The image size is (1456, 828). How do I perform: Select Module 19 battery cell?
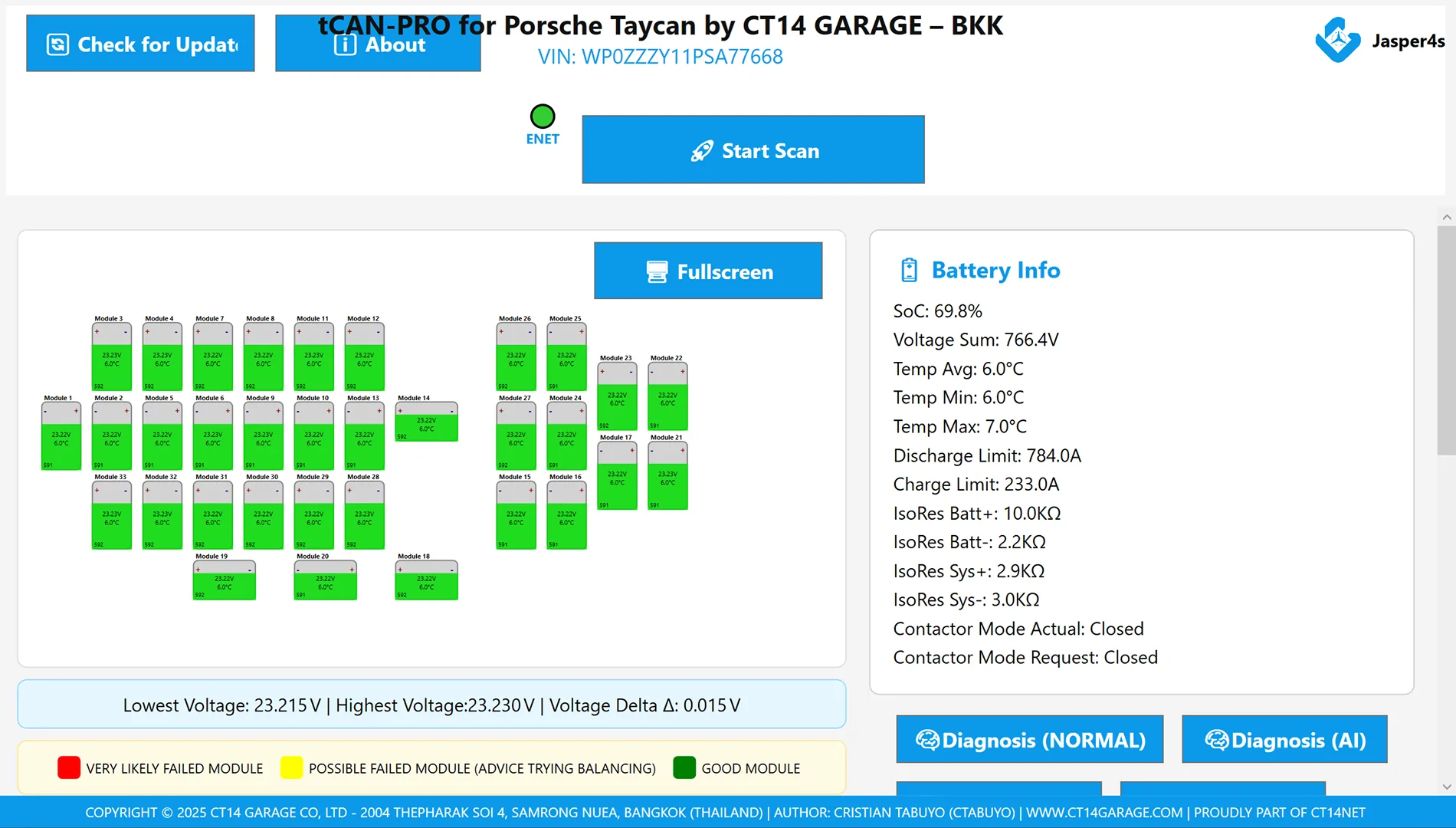[225, 580]
